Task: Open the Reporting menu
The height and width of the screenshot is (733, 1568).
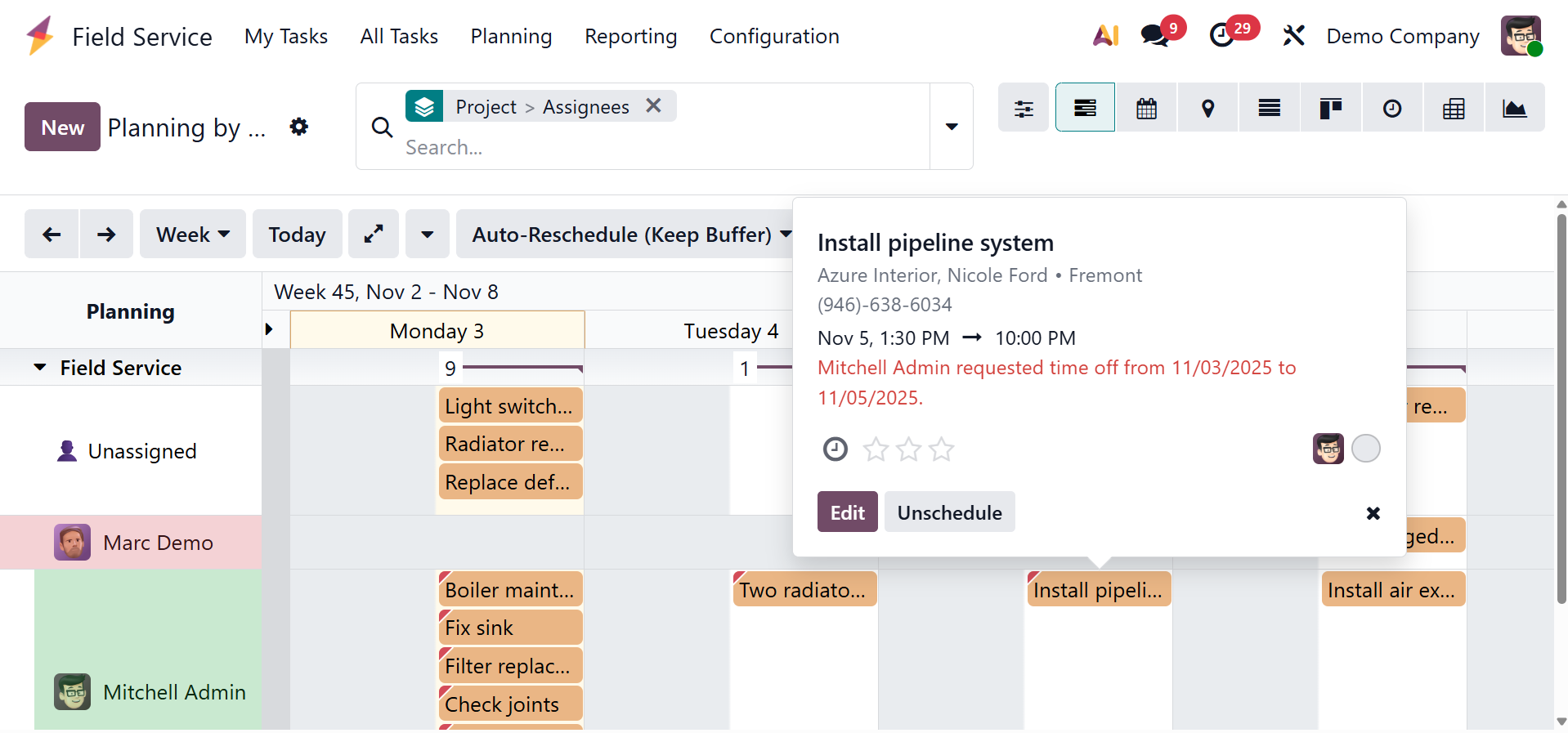Action: point(630,37)
